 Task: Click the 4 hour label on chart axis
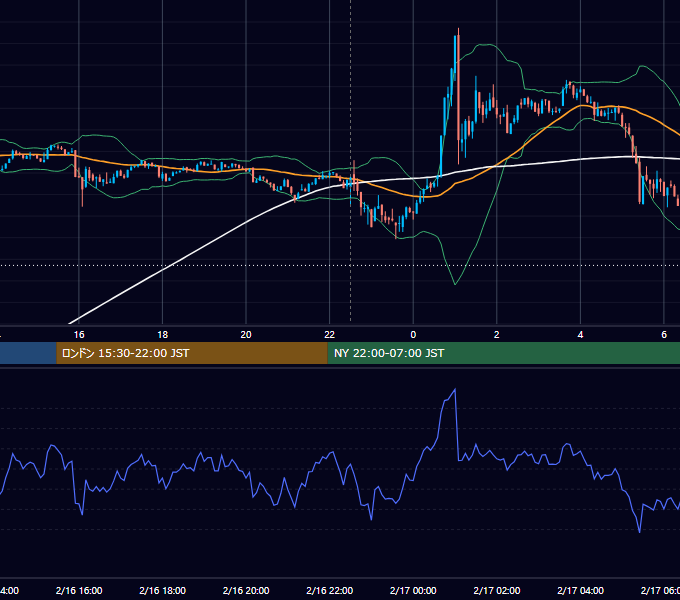pyautogui.click(x=580, y=335)
